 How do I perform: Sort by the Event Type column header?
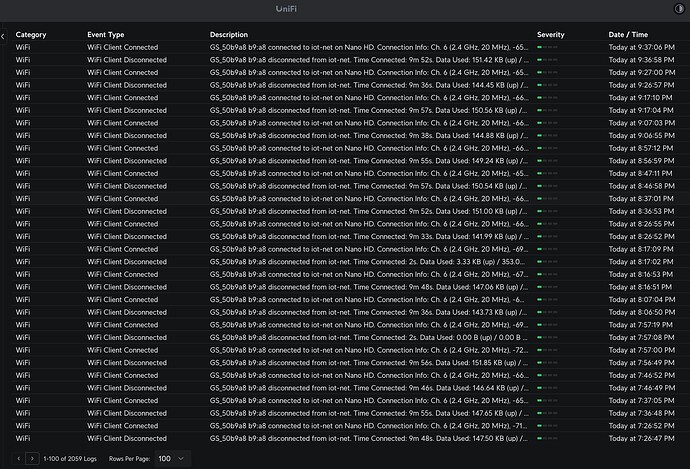point(106,34)
